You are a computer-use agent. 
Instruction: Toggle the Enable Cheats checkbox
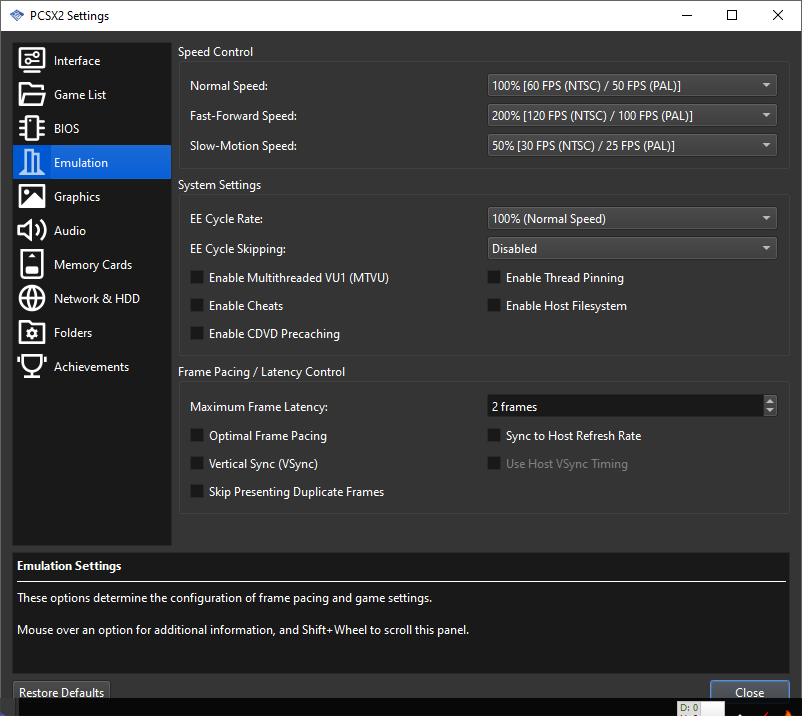pos(197,306)
